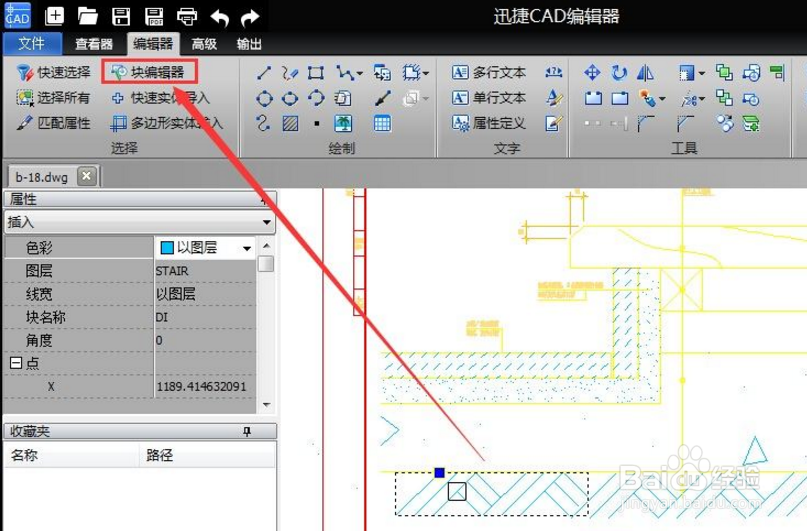Select the Circle drawing tool
Image resolution: width=807 pixels, height=531 pixels.
[x=265, y=98]
